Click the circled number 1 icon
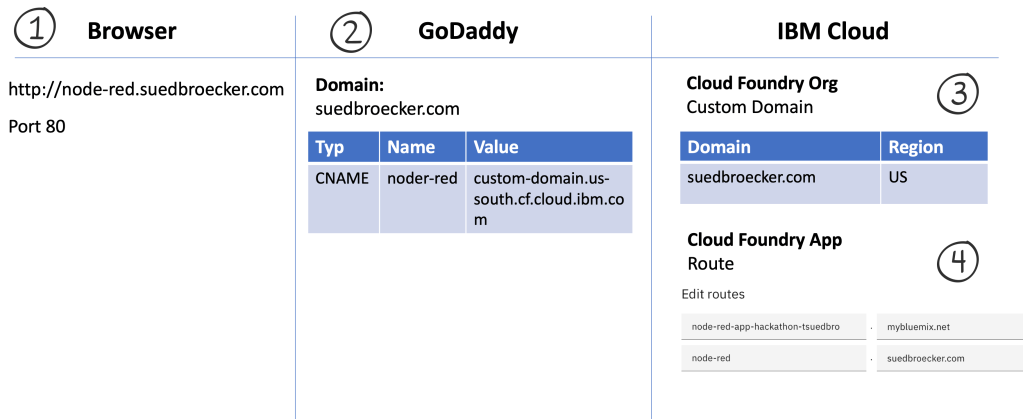 pos(35,31)
